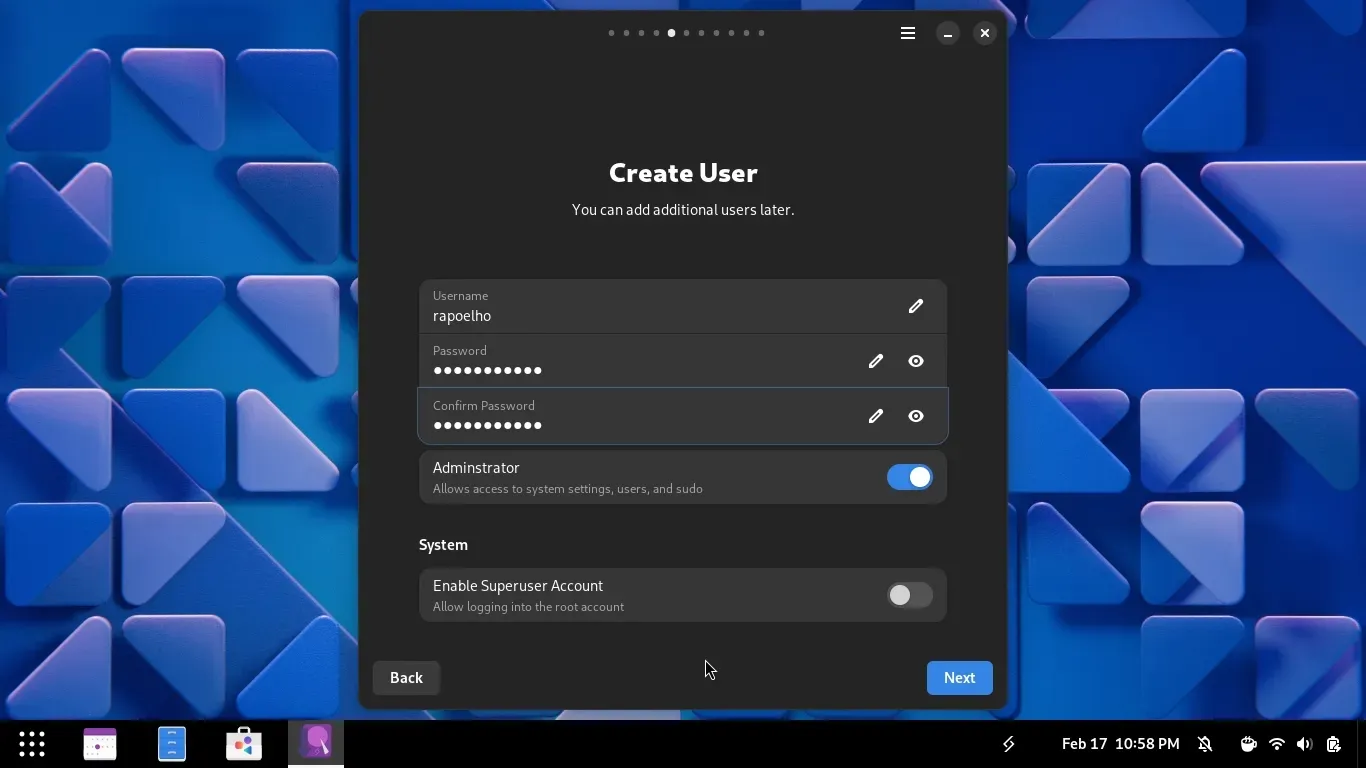The width and height of the screenshot is (1366, 768).
Task: Go Back to the previous step
Action: coord(406,678)
